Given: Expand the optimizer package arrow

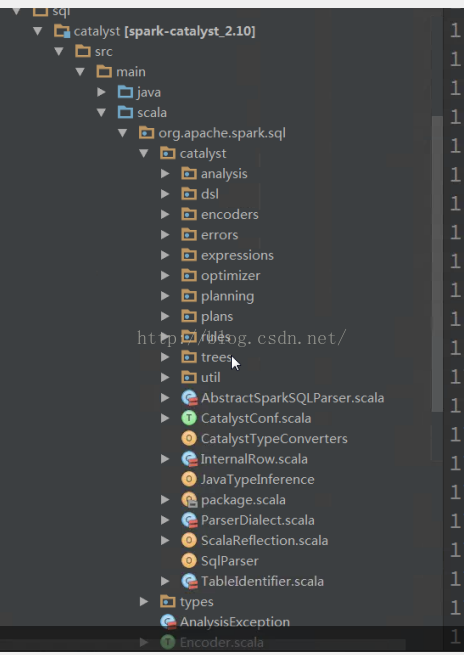Looking at the screenshot, I should (165, 275).
